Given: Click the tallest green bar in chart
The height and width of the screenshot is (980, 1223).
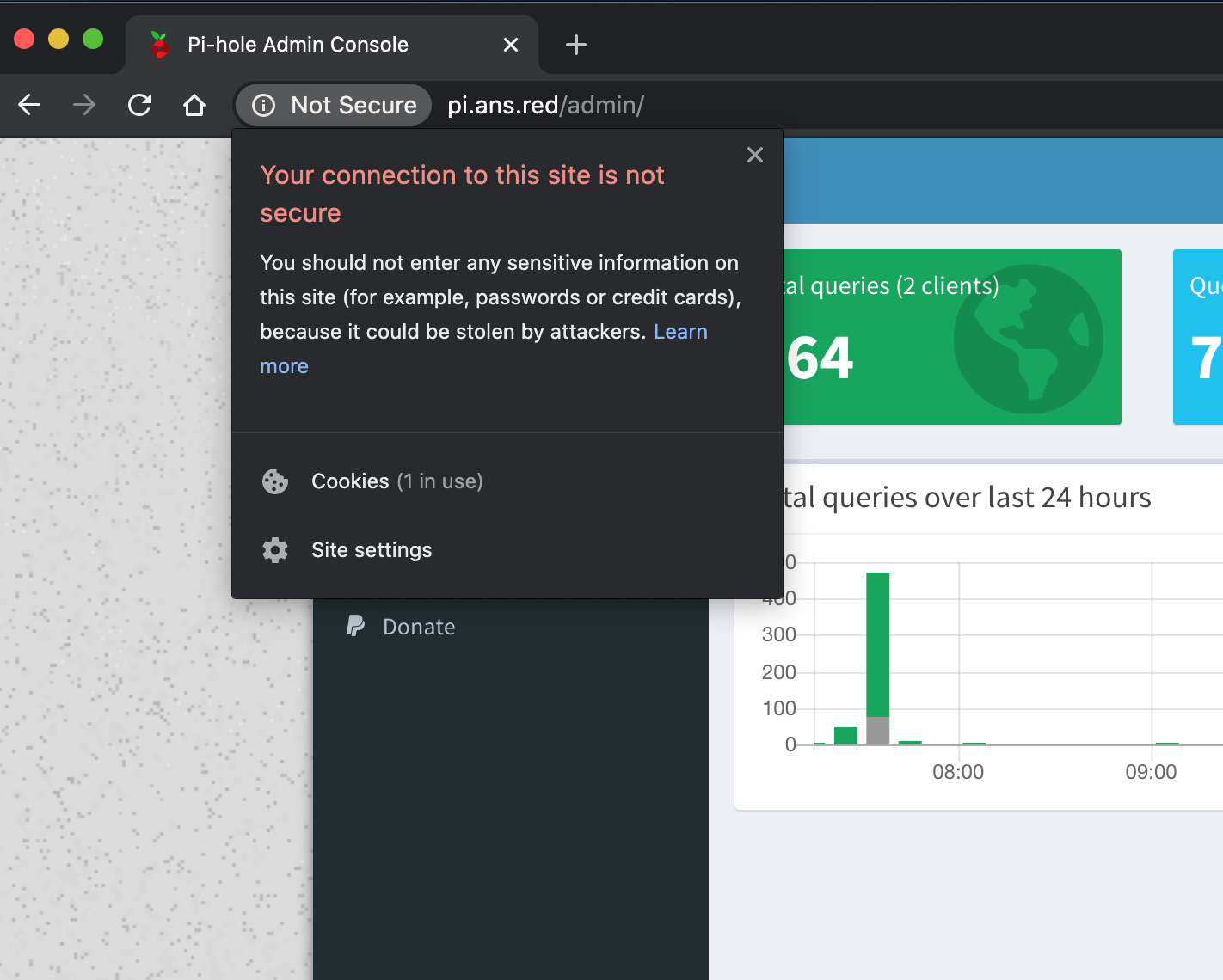Looking at the screenshot, I should tap(877, 645).
